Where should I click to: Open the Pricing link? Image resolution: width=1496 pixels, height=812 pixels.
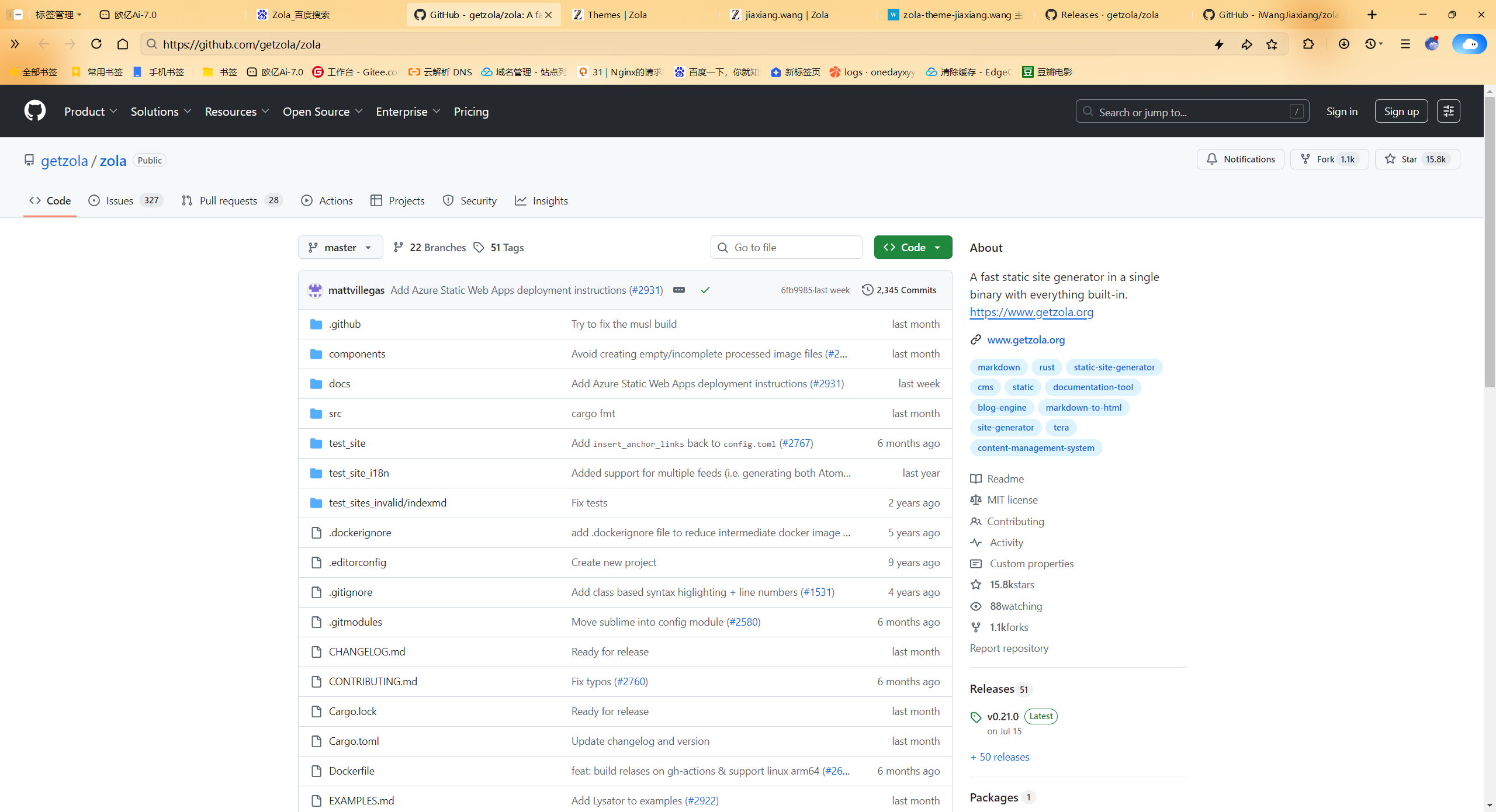point(471,112)
